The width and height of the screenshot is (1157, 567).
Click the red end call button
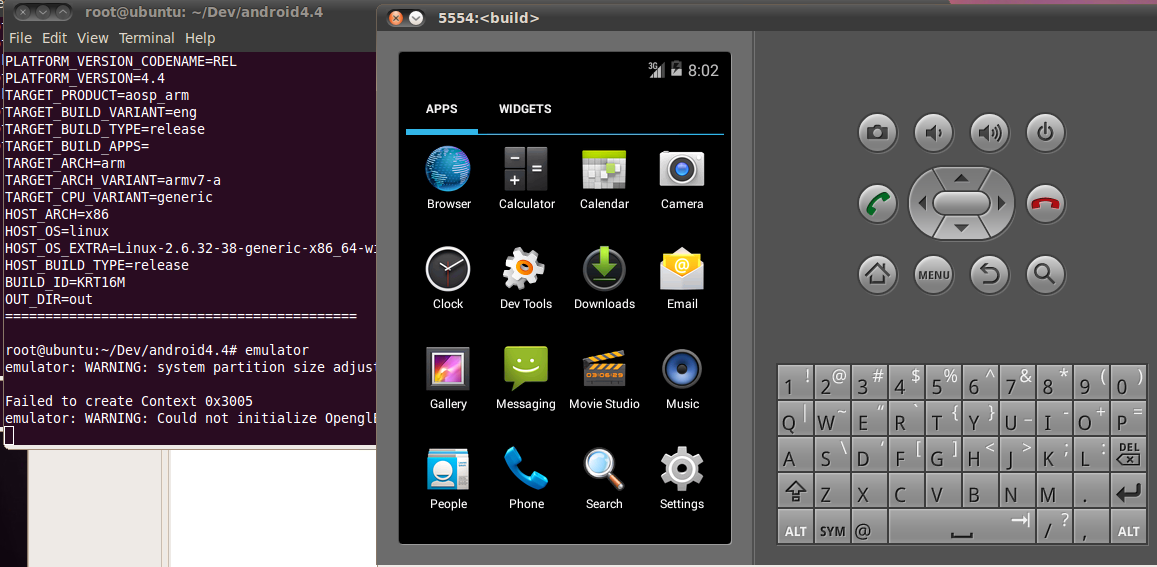tap(1046, 204)
